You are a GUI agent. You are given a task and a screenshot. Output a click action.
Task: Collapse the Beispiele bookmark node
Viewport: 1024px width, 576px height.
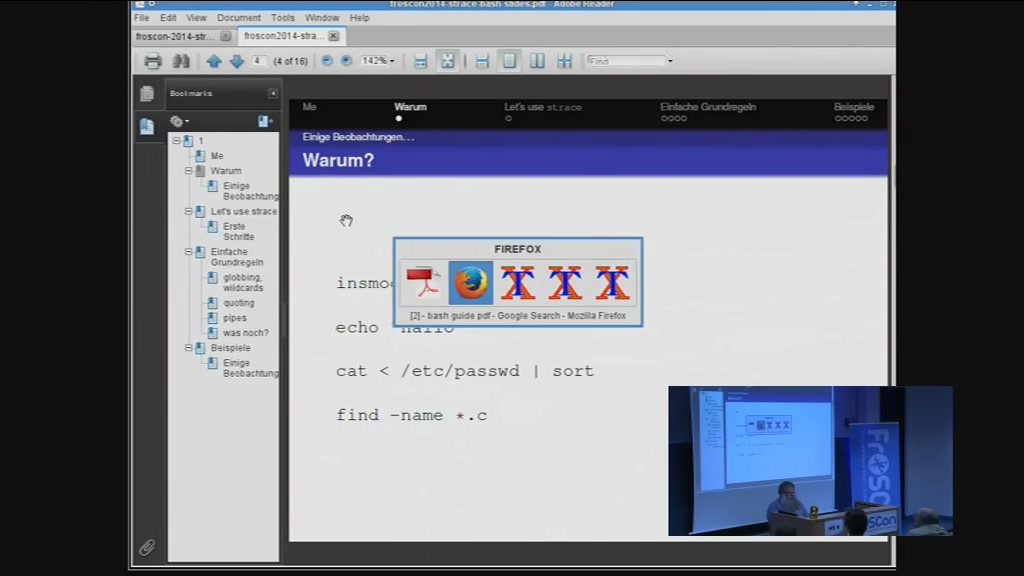coord(189,347)
